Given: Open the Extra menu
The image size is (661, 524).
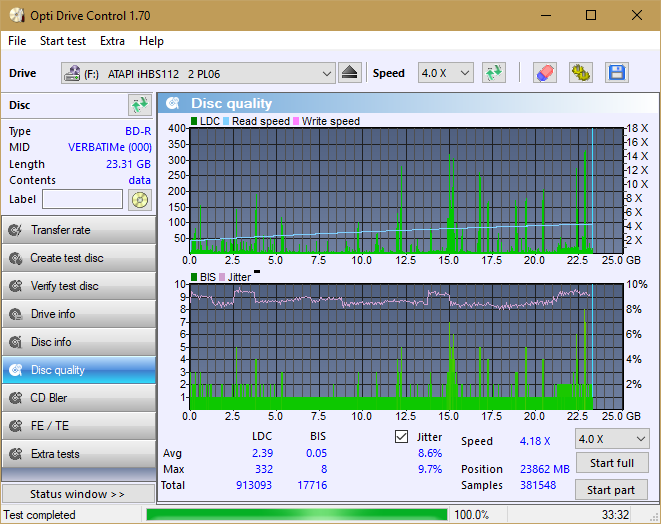Looking at the screenshot, I should 112,41.
